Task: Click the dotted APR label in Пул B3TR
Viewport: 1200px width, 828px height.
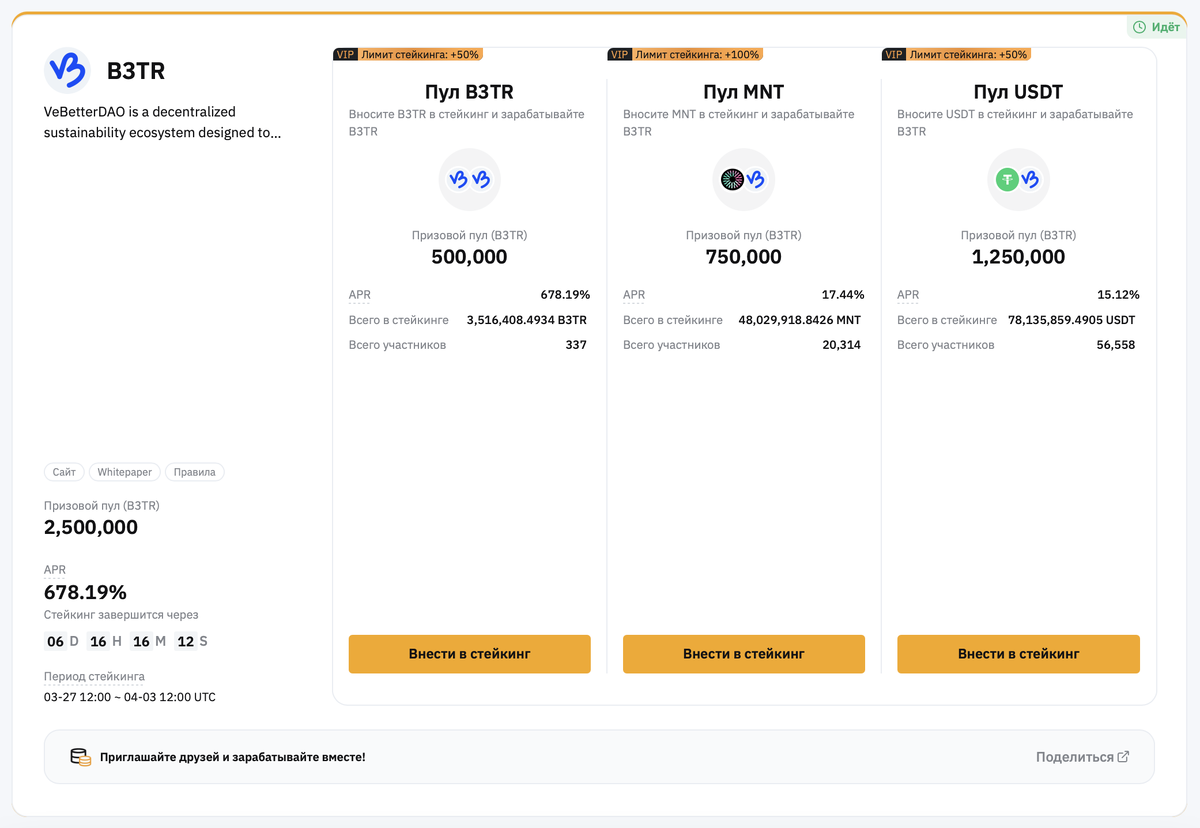Action: pyautogui.click(x=359, y=294)
